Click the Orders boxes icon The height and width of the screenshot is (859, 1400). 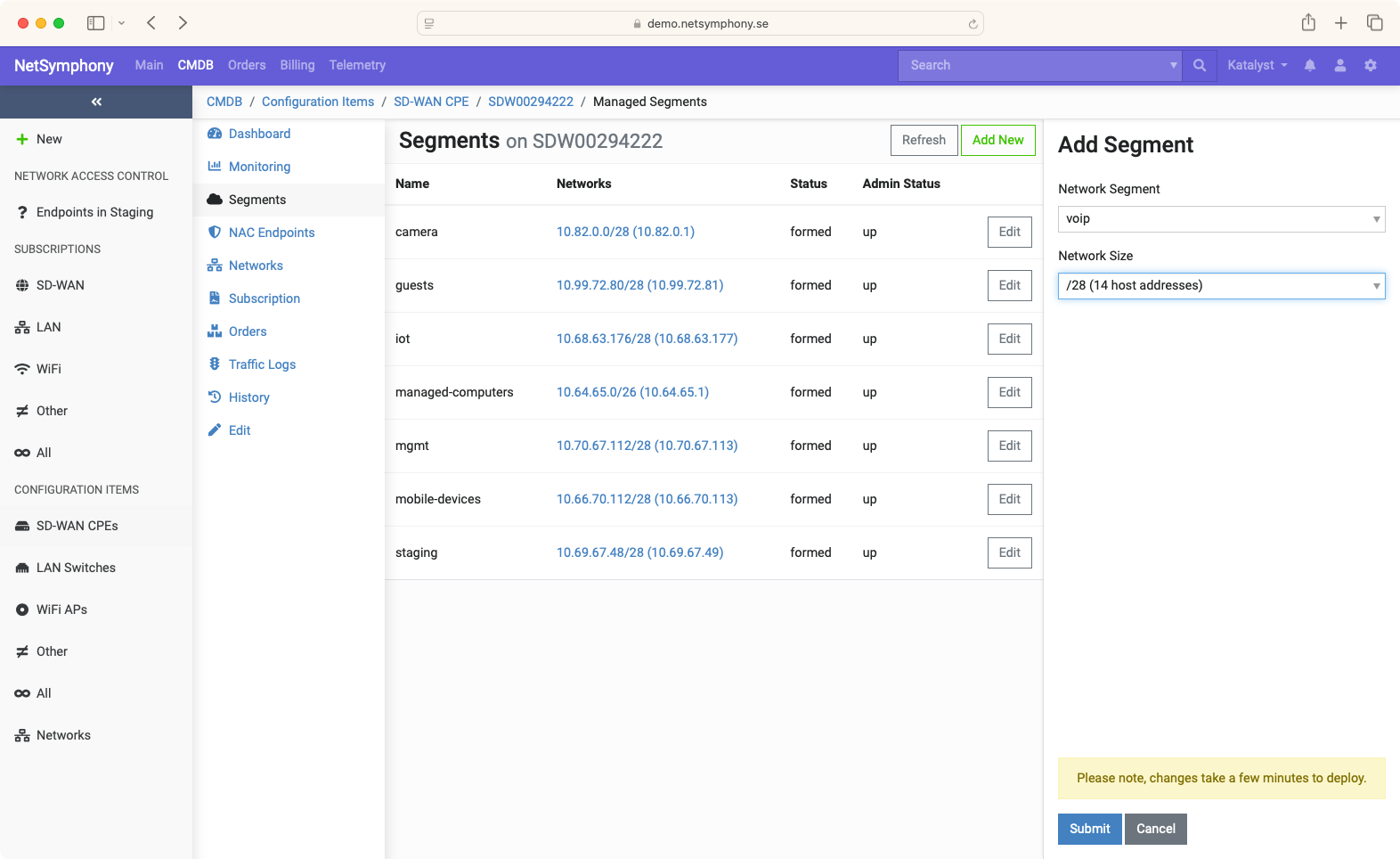[215, 331]
